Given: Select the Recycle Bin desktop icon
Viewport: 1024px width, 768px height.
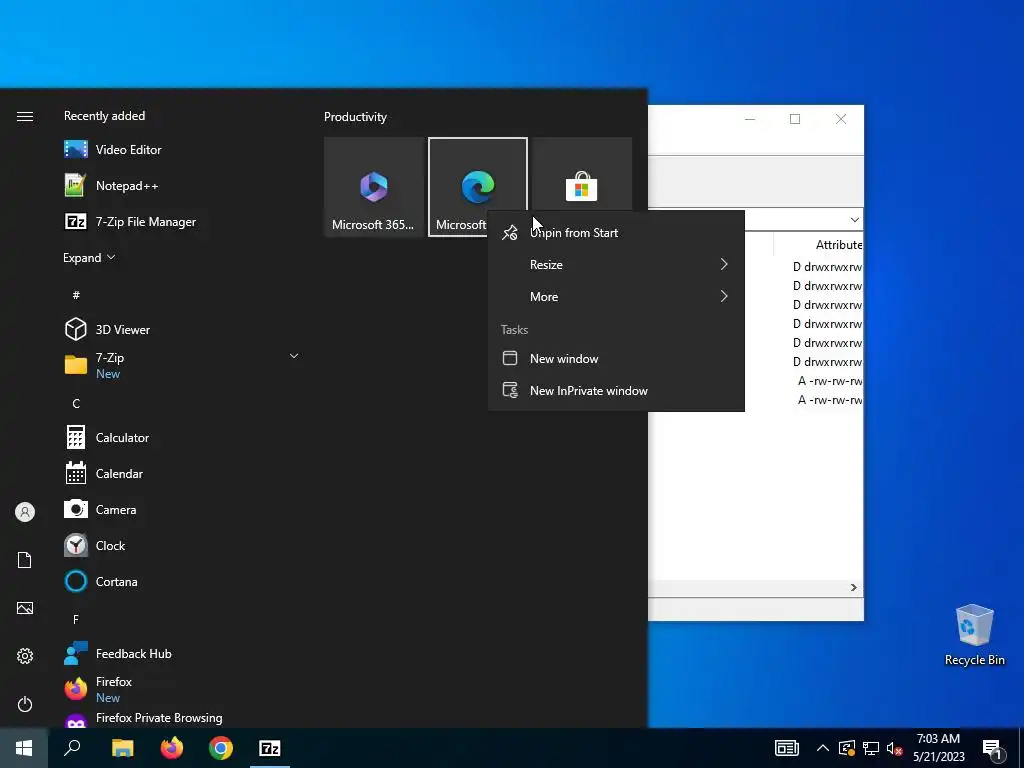Looking at the screenshot, I should click(x=974, y=635).
